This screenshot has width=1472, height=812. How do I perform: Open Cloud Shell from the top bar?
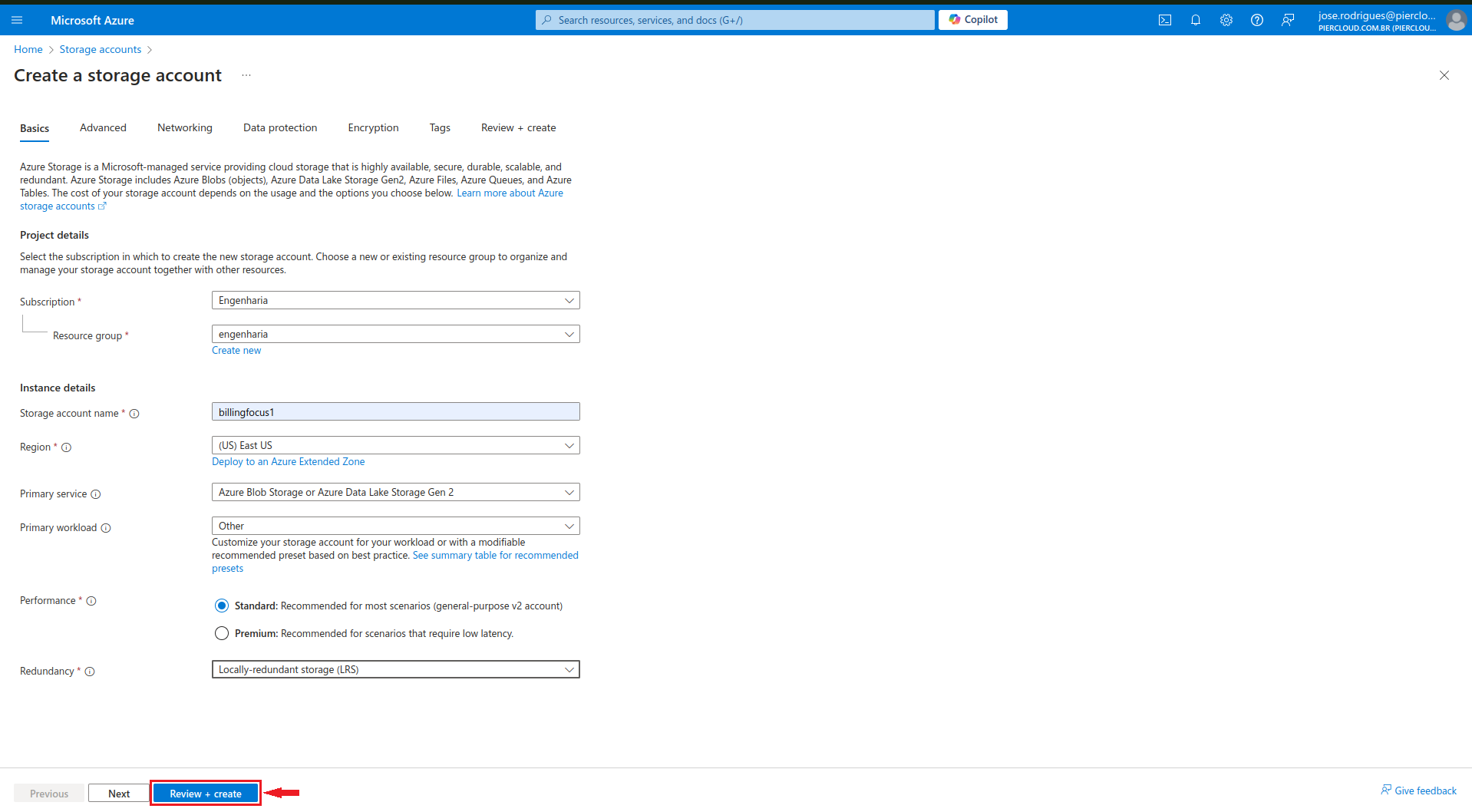pyautogui.click(x=1164, y=20)
